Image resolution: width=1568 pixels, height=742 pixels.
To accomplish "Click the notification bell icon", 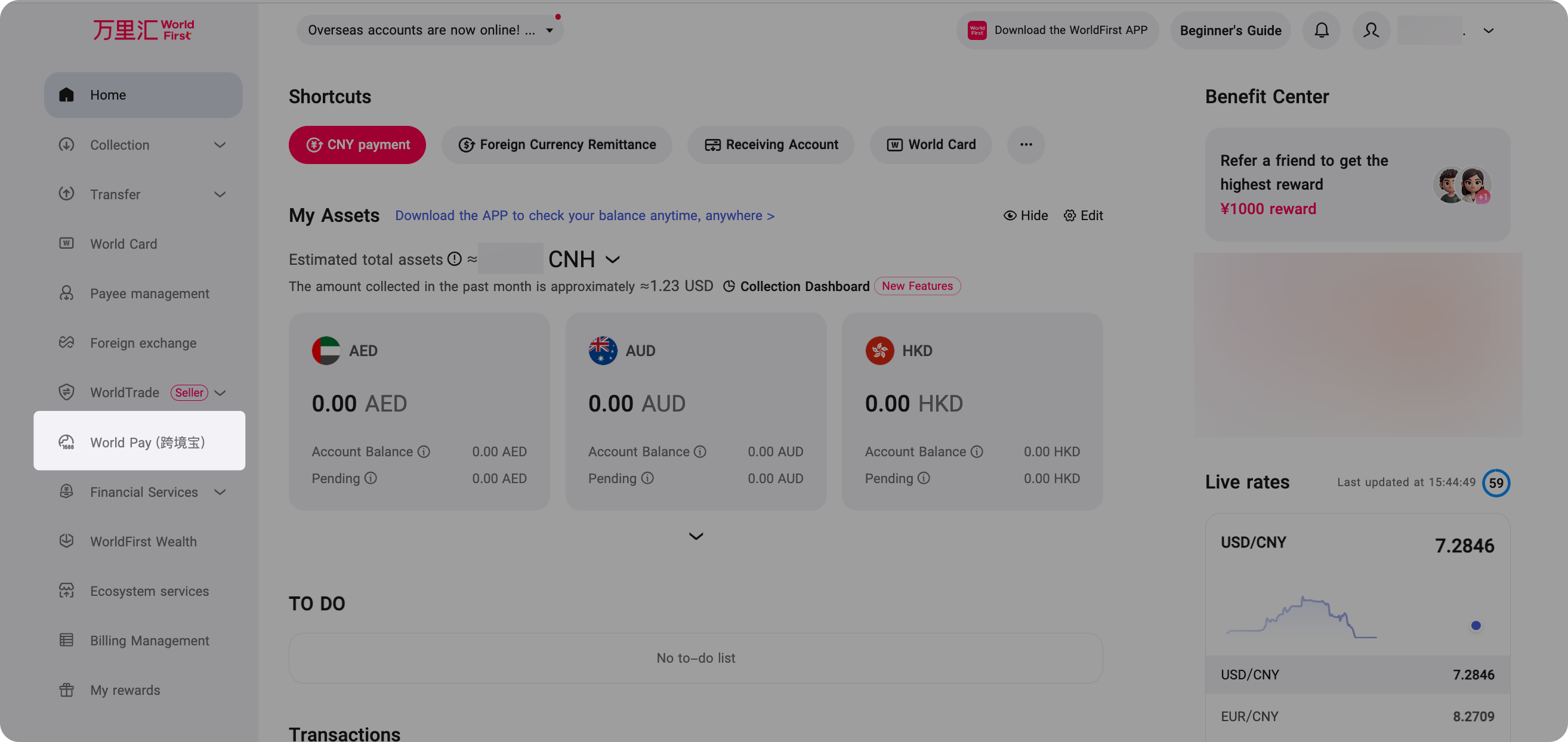I will (1321, 30).
